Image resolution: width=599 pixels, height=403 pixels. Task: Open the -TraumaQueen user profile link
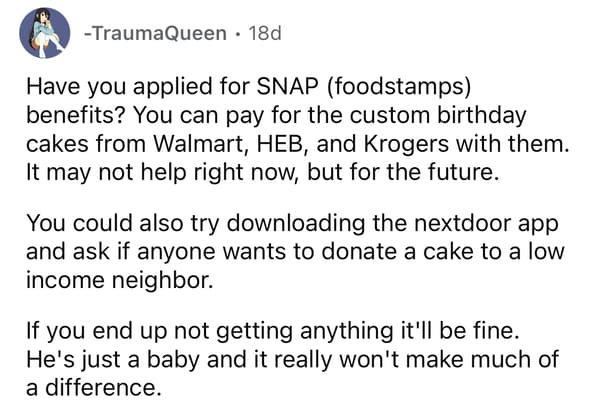155,33
